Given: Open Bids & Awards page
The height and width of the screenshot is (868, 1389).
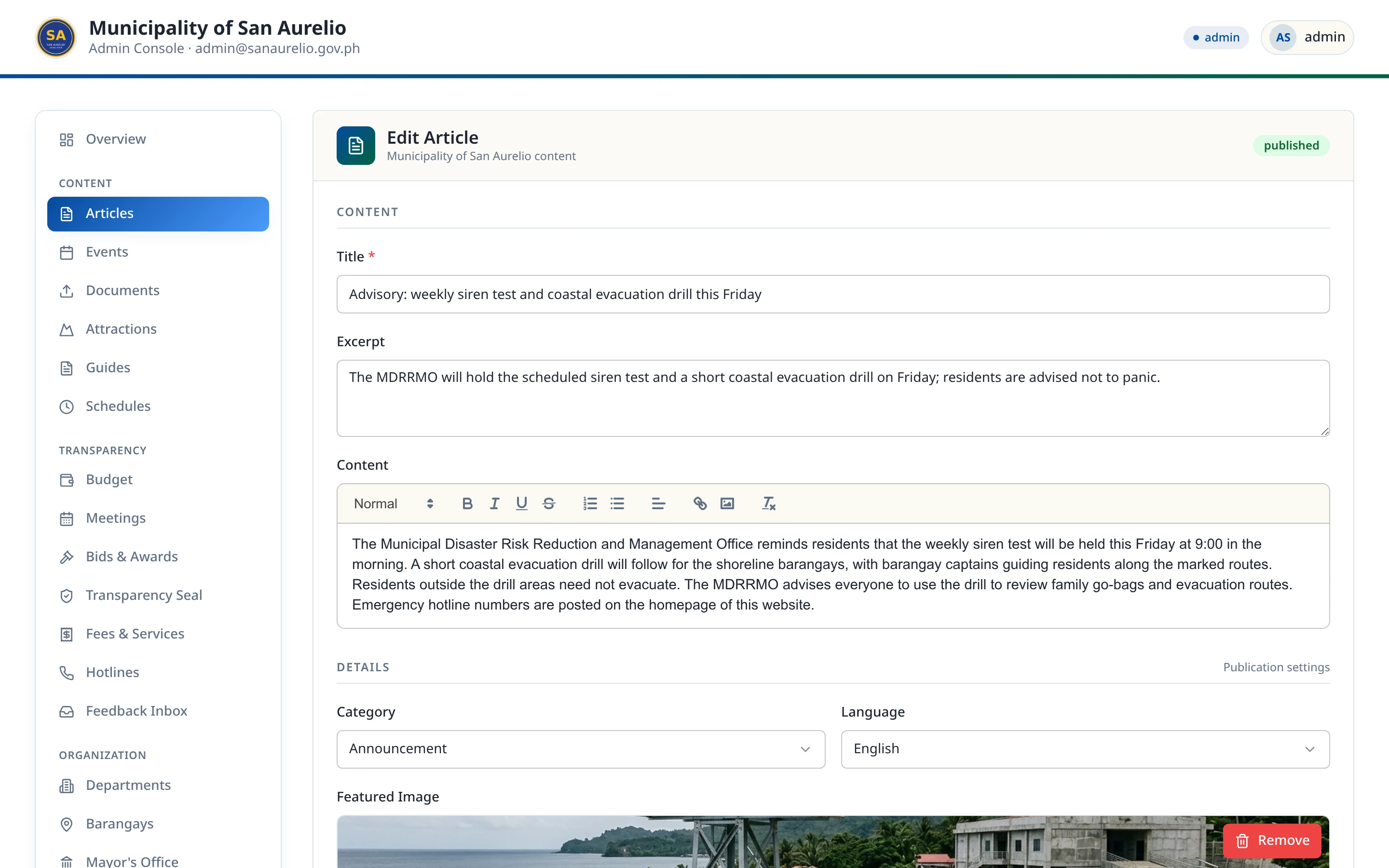Looking at the screenshot, I should click(158, 557).
